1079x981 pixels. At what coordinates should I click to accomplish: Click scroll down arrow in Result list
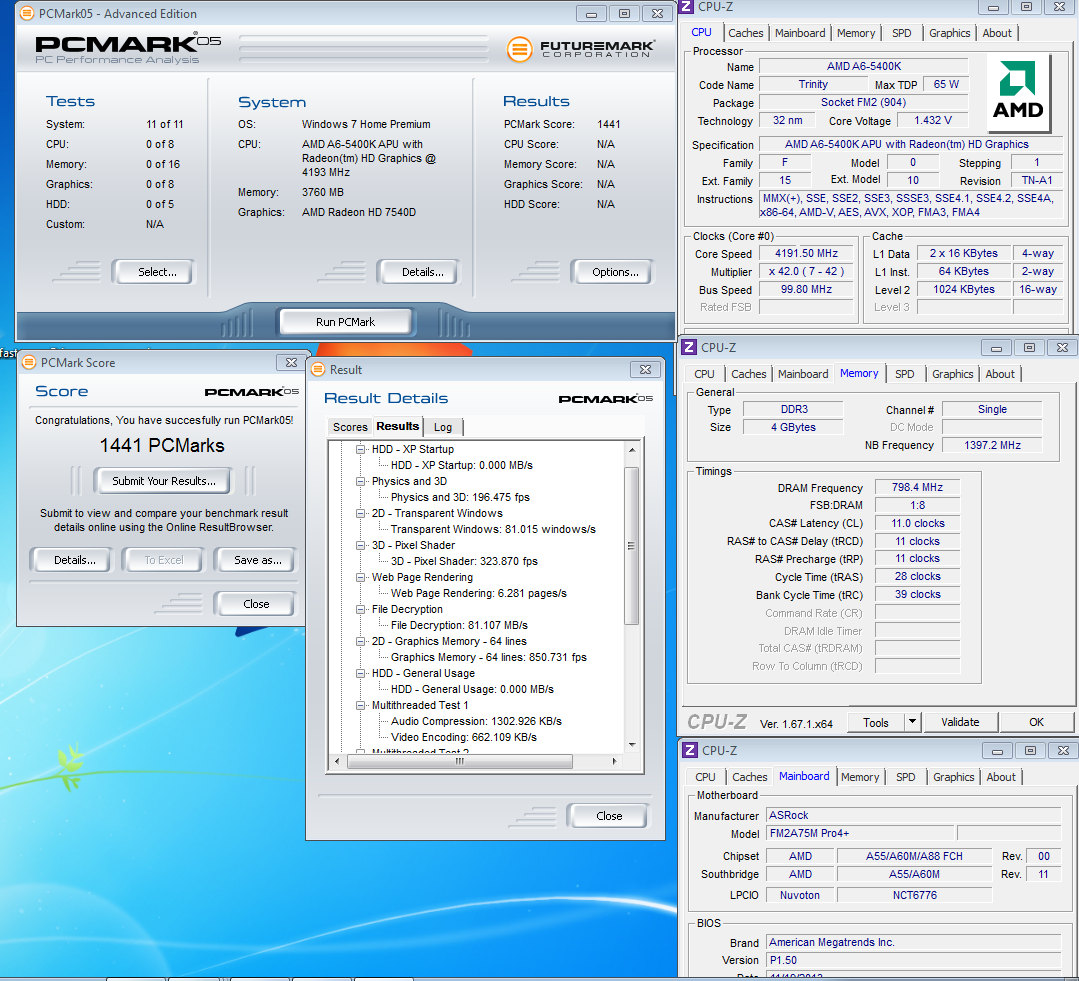point(631,745)
